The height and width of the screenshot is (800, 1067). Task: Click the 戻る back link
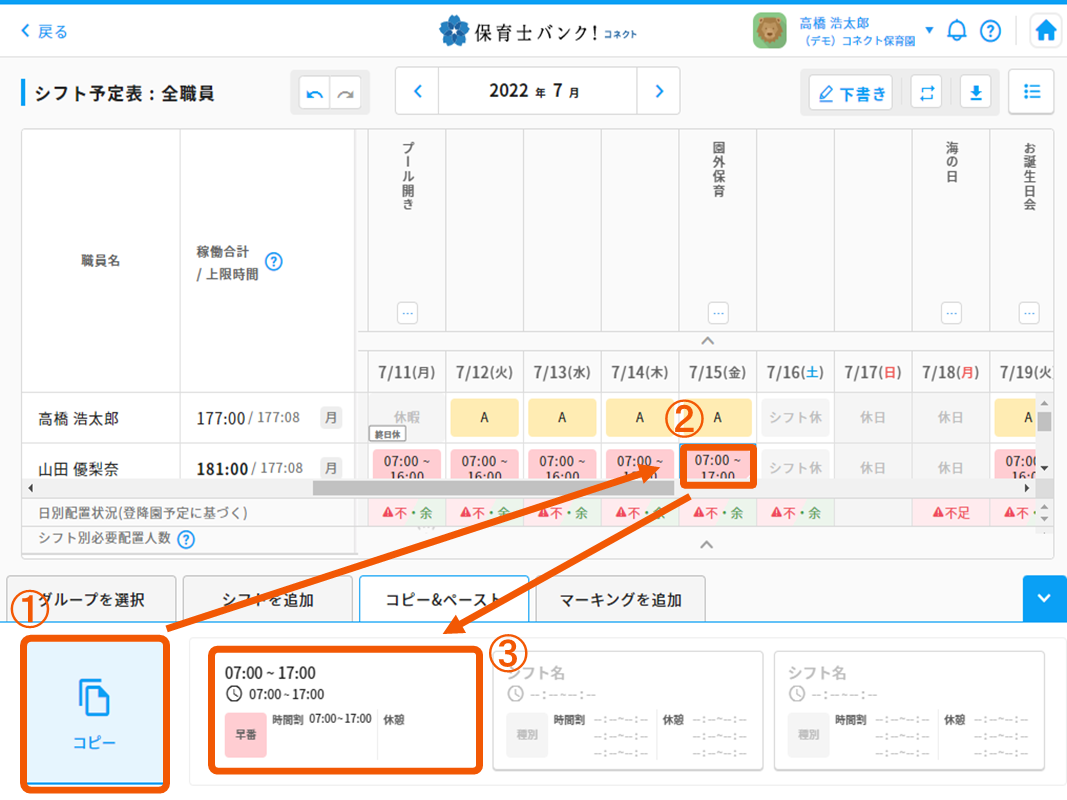pos(44,31)
